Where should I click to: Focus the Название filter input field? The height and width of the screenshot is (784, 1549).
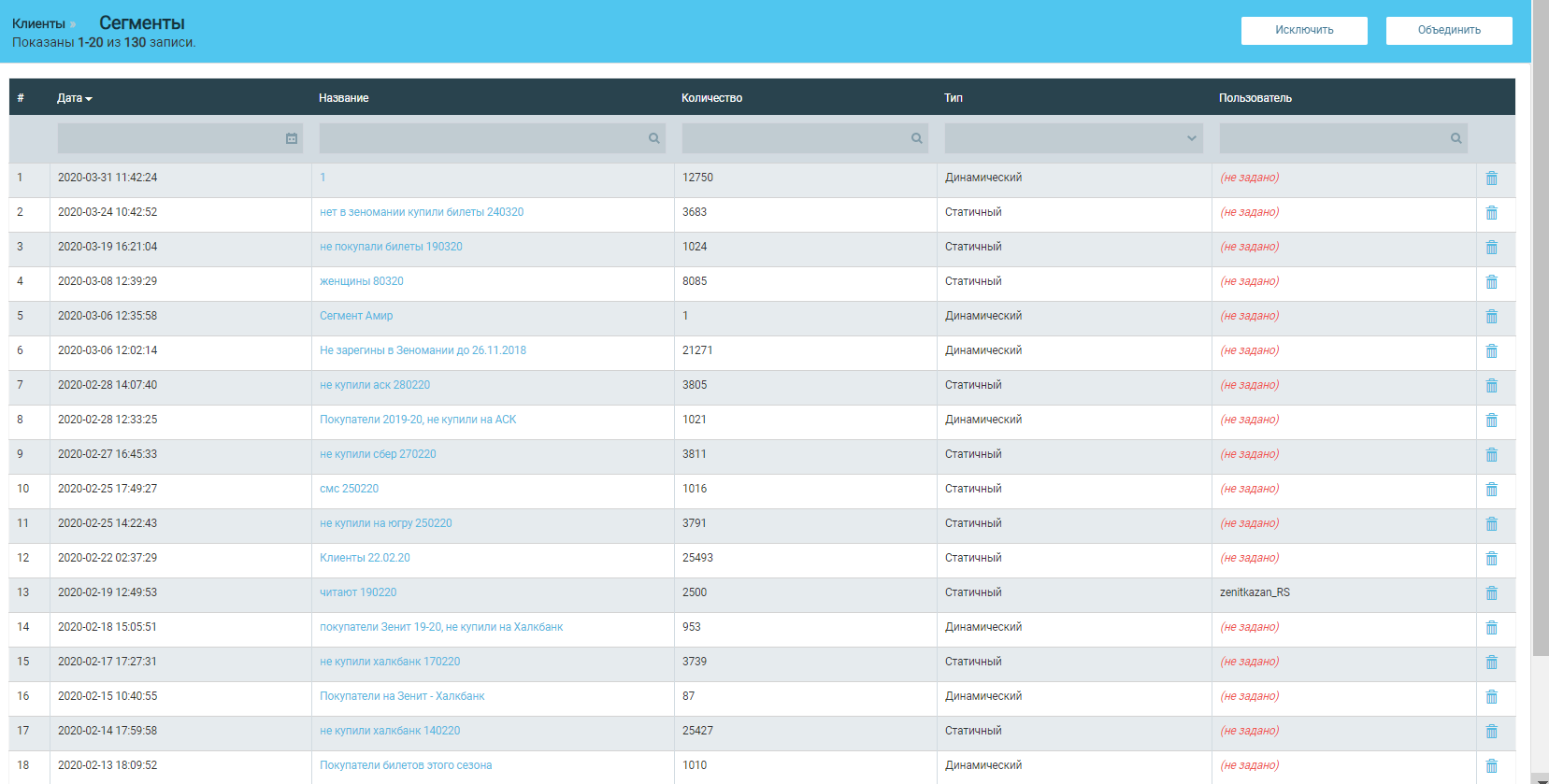(493, 138)
